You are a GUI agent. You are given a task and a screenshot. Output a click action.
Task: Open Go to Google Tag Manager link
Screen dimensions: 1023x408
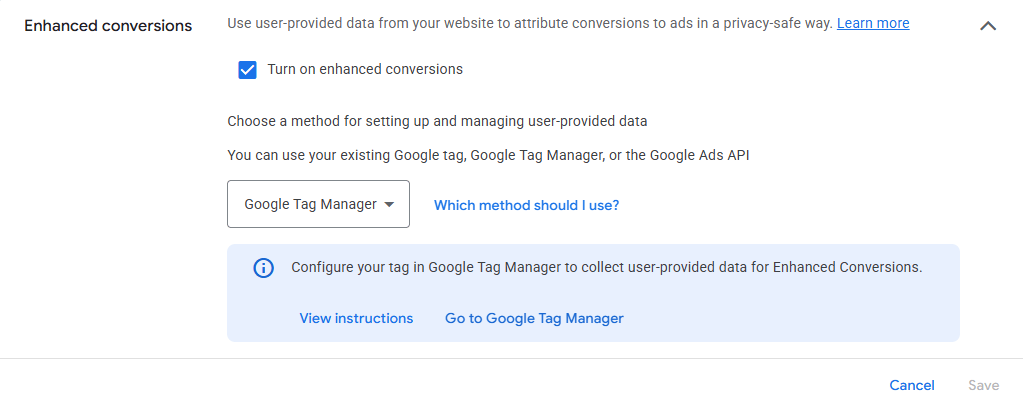pos(534,318)
